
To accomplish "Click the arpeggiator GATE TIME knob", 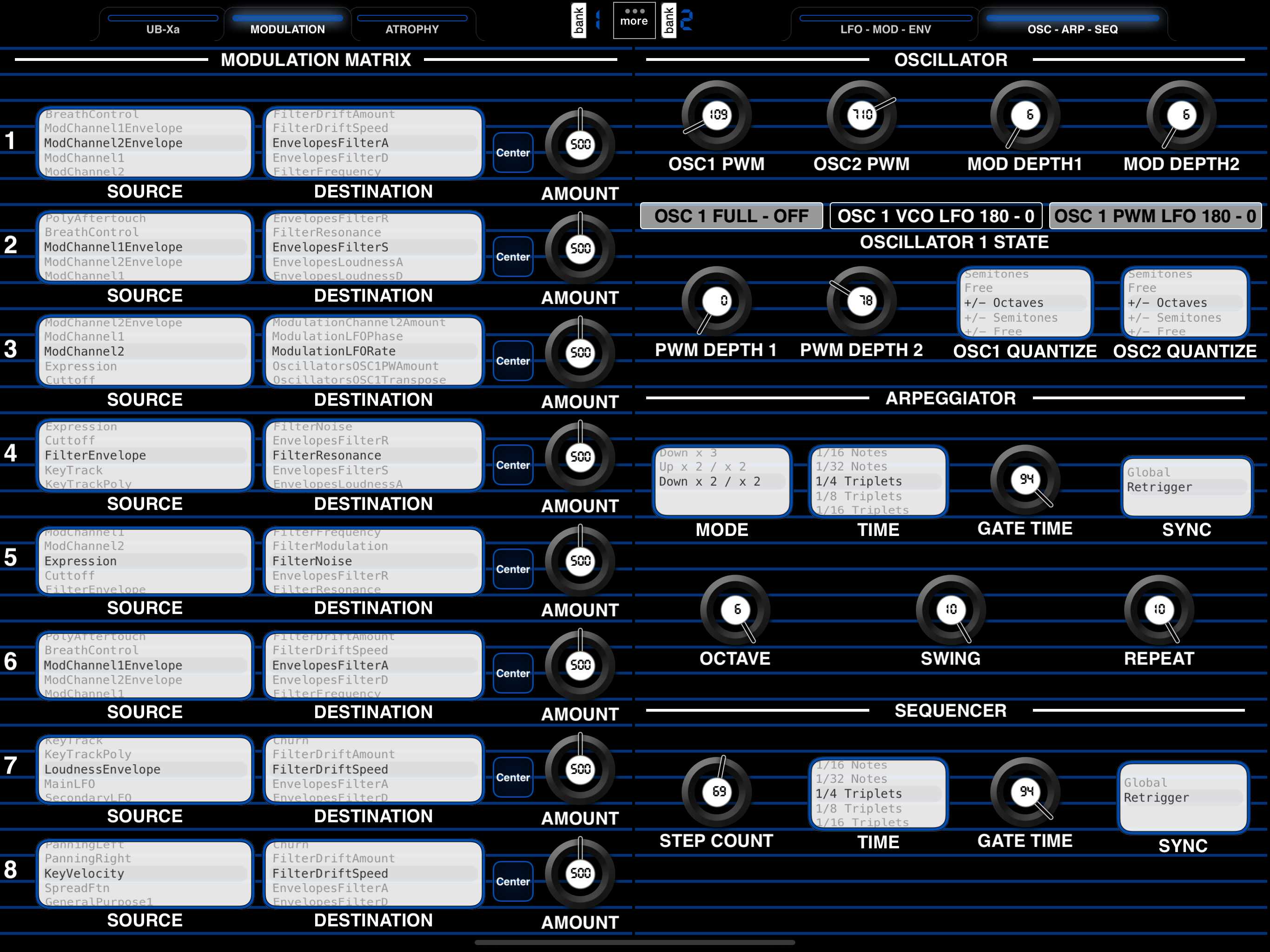I will pyautogui.click(x=1025, y=479).
